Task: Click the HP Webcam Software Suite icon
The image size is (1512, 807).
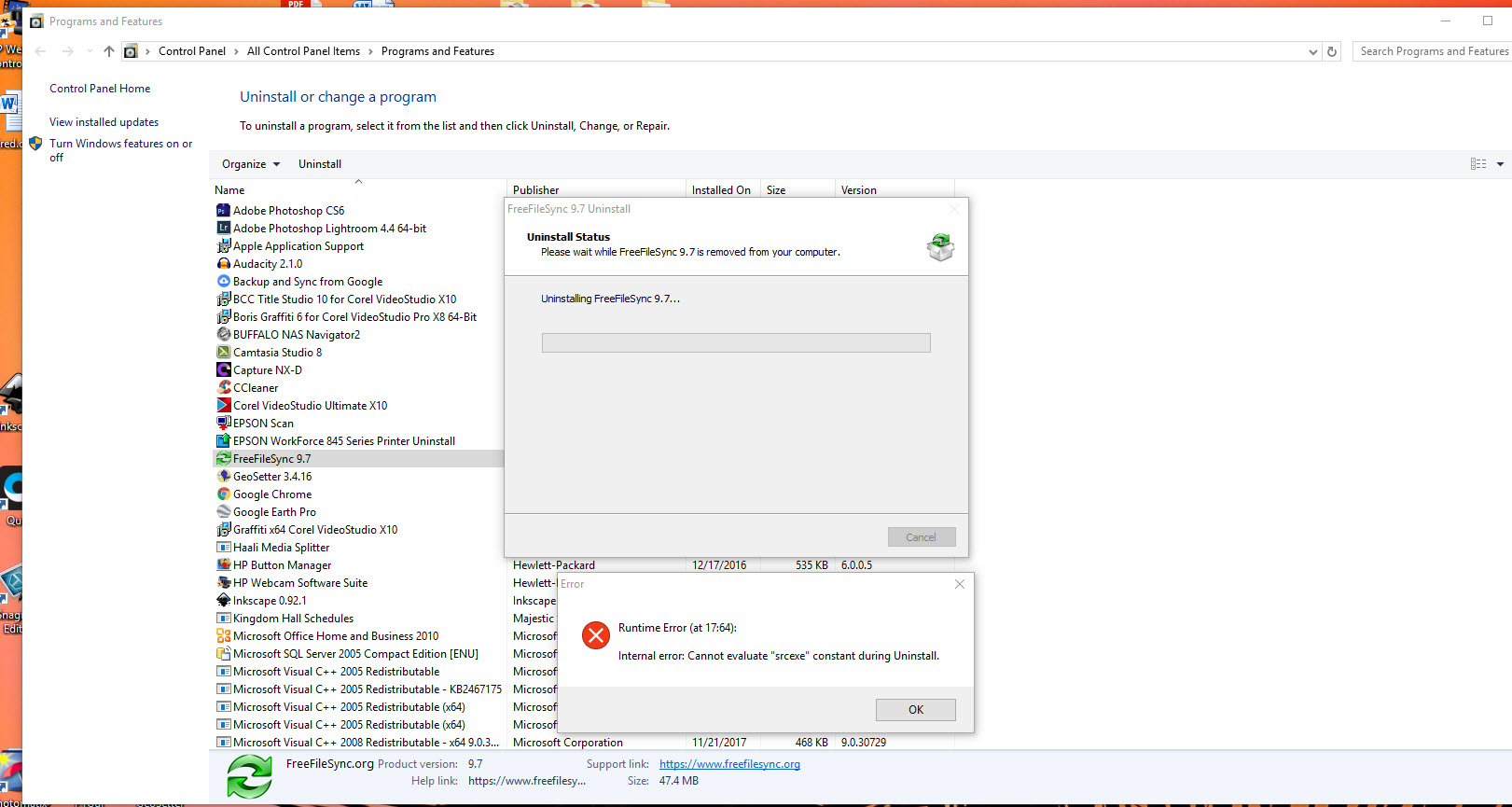Action: coord(223,583)
